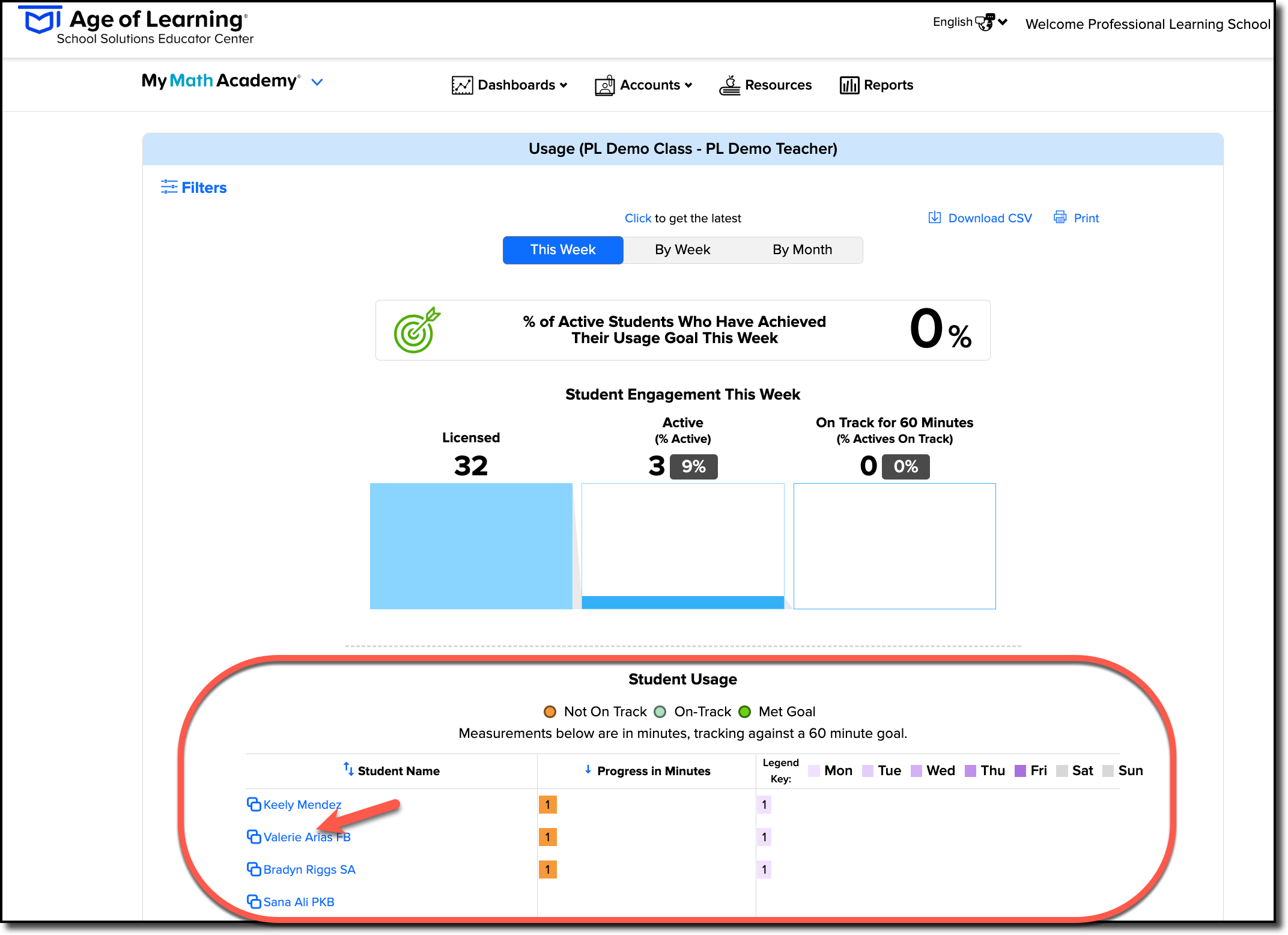1288x935 pixels.
Task: Click the icon beside Bradyn Riggs SA
Action: [x=254, y=869]
